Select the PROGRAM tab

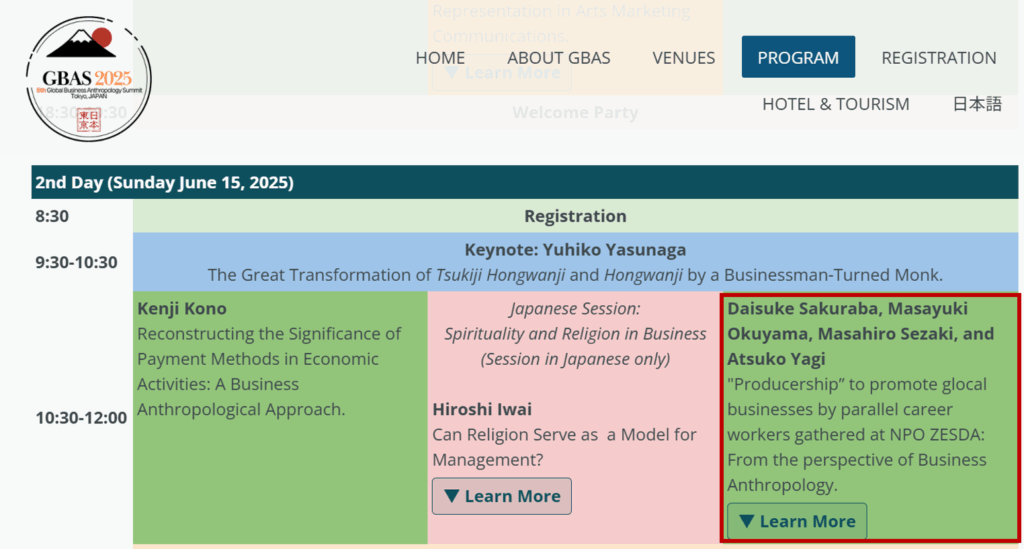798,57
